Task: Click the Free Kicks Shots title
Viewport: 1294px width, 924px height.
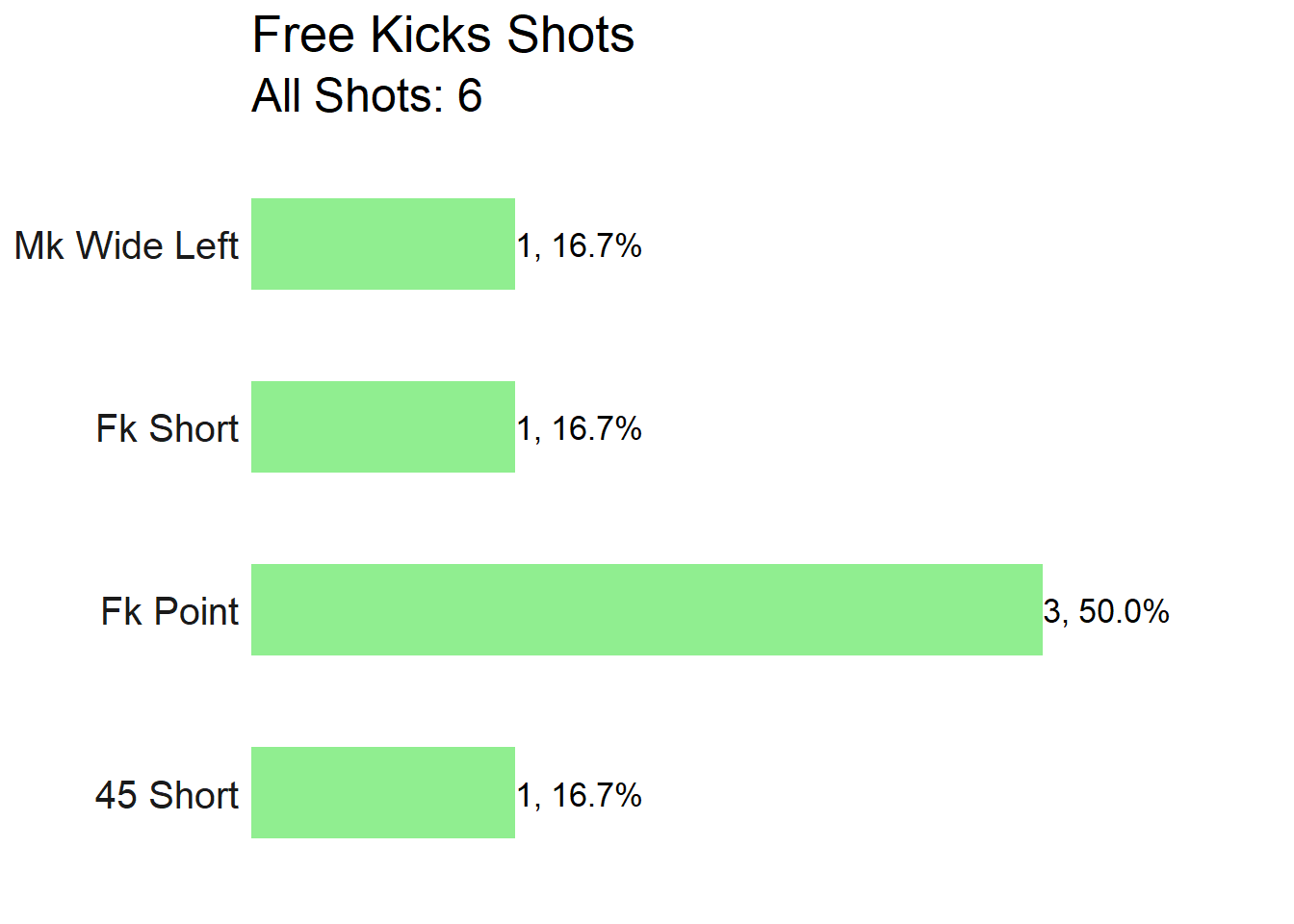Action: click(443, 36)
